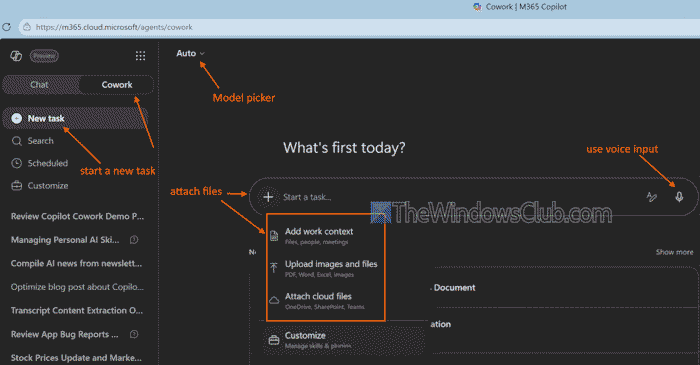Open Managing Personal AI Ski... task
Screen dimensions: 700x365
click(x=65, y=240)
